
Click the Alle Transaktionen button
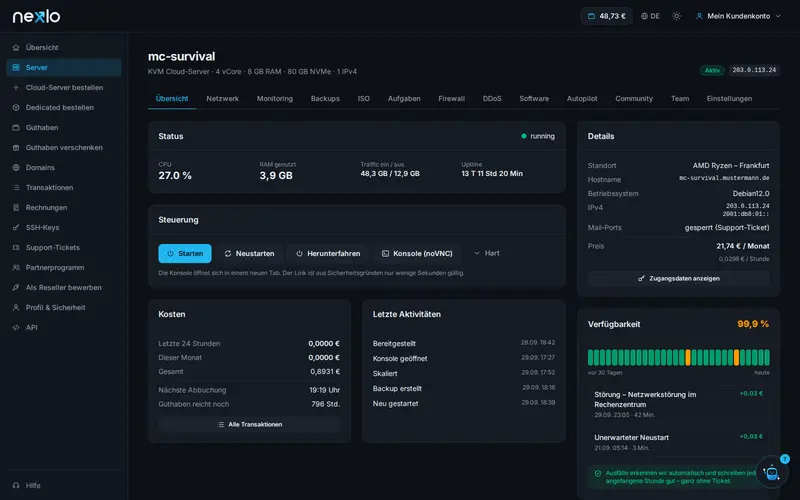point(249,424)
